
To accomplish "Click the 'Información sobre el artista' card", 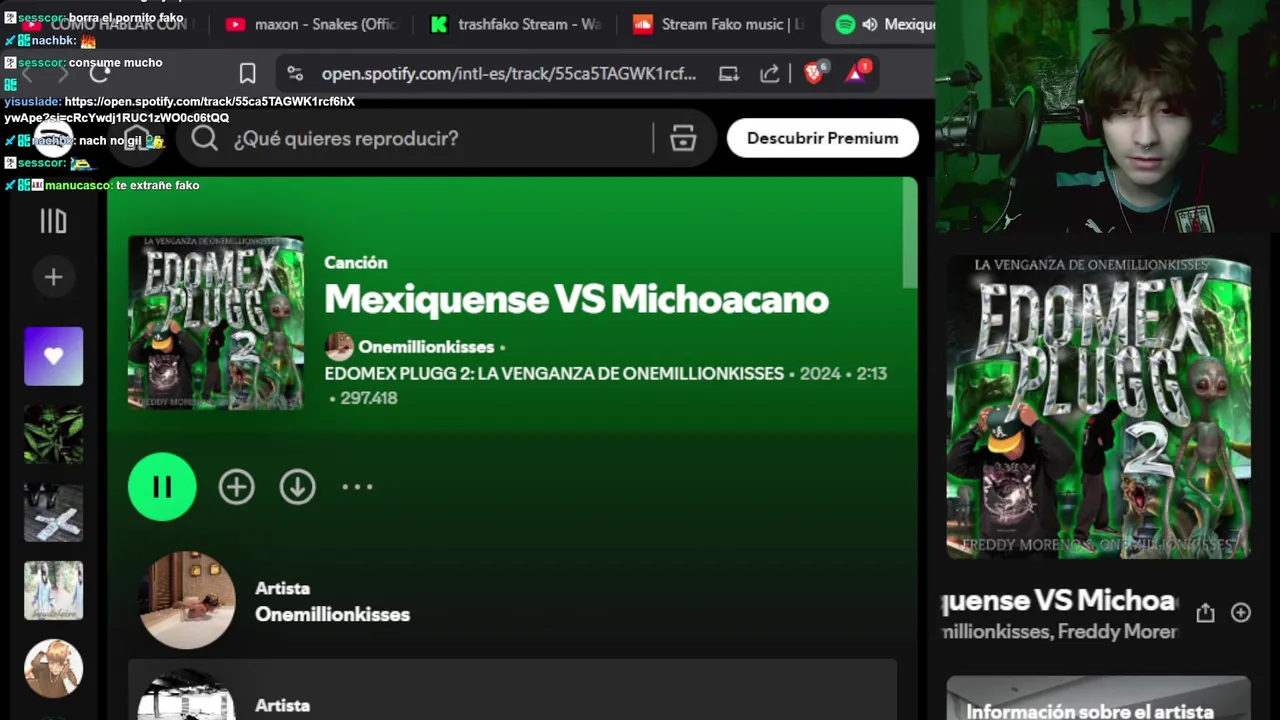I will tap(1098, 698).
